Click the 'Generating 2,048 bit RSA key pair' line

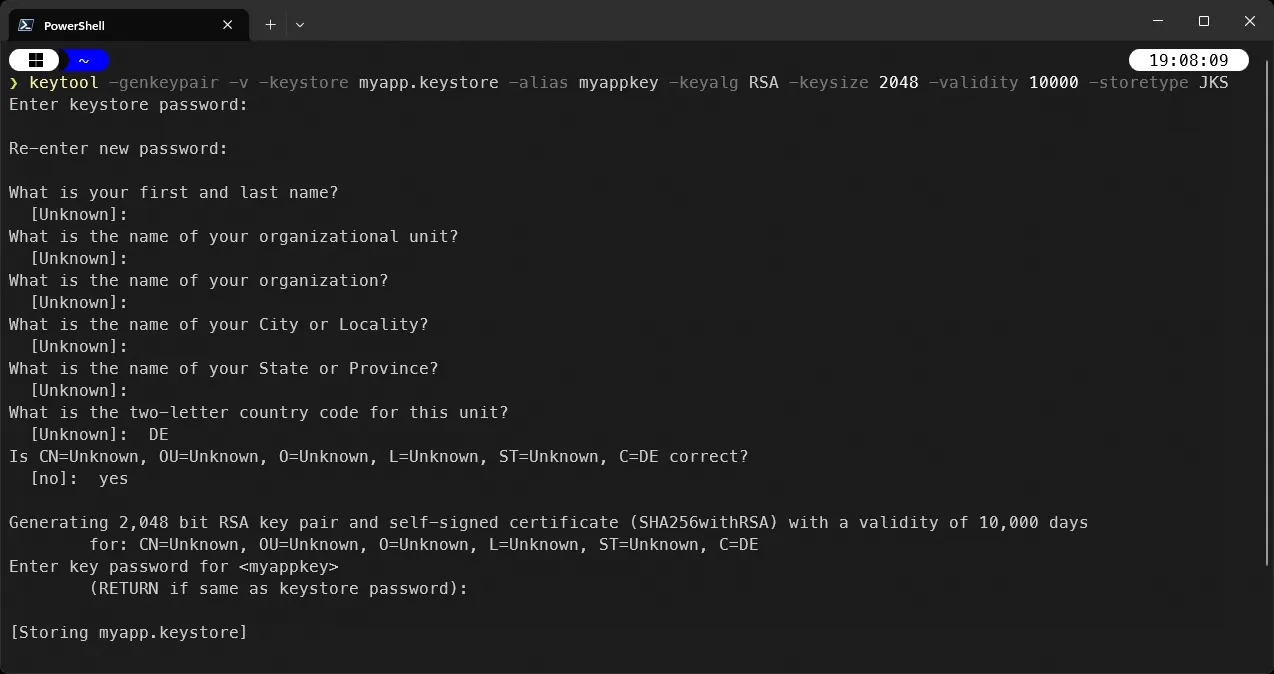click(x=548, y=522)
